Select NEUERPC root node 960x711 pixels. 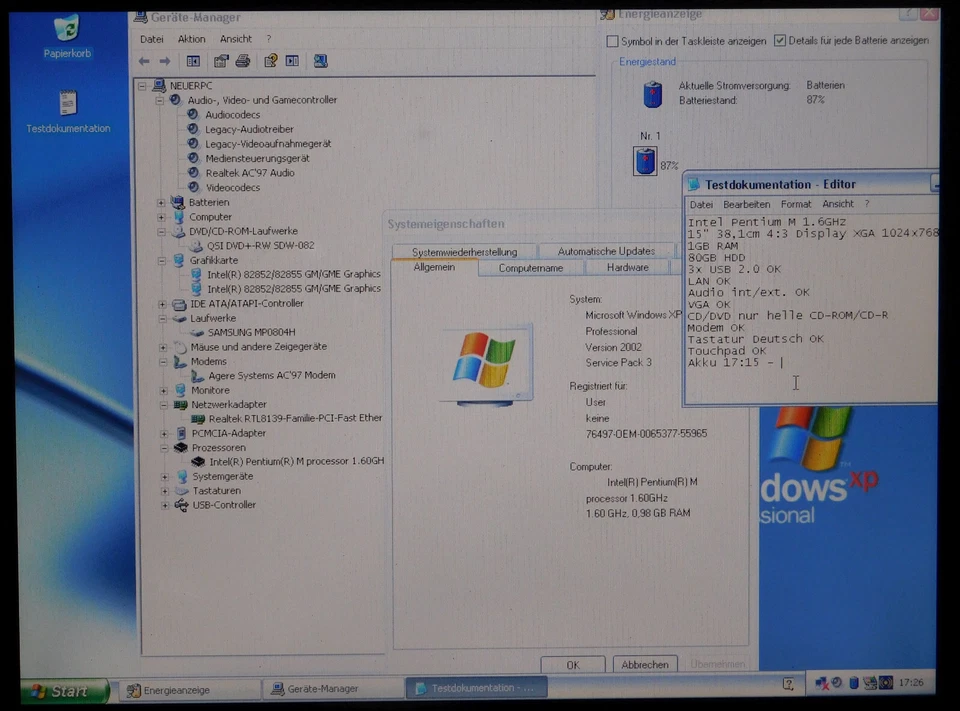click(x=191, y=86)
